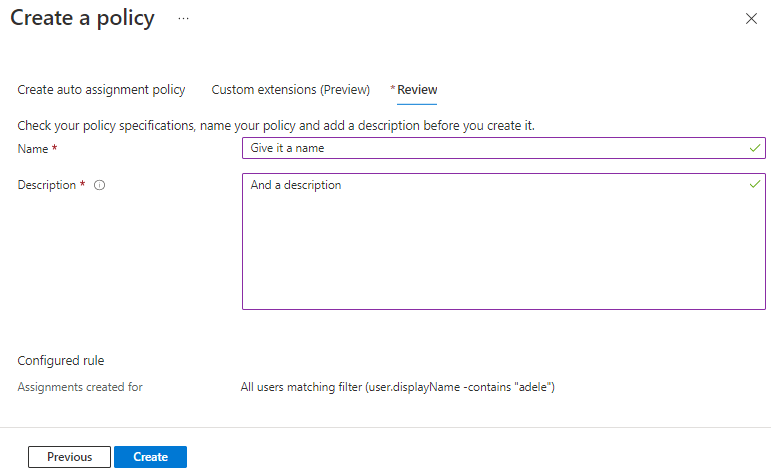Image resolution: width=771 pixels, height=476 pixels.
Task: Click the Name field label
Action: pyautogui.click(x=32, y=148)
